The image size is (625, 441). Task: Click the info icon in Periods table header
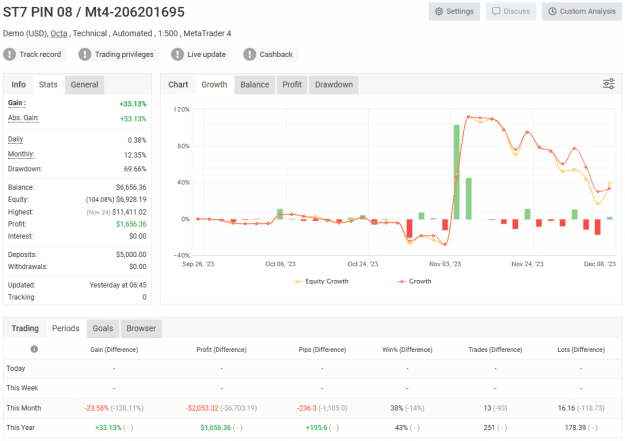point(34,349)
